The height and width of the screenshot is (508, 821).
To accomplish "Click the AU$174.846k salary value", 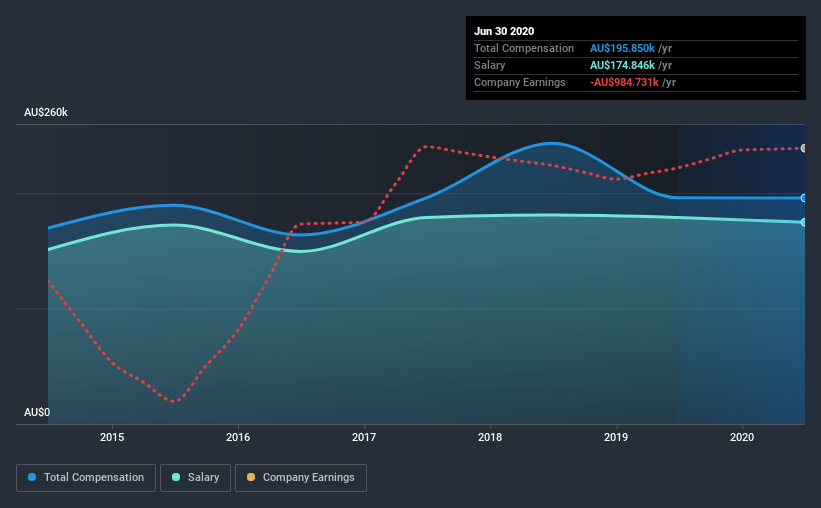I will 622,65.
